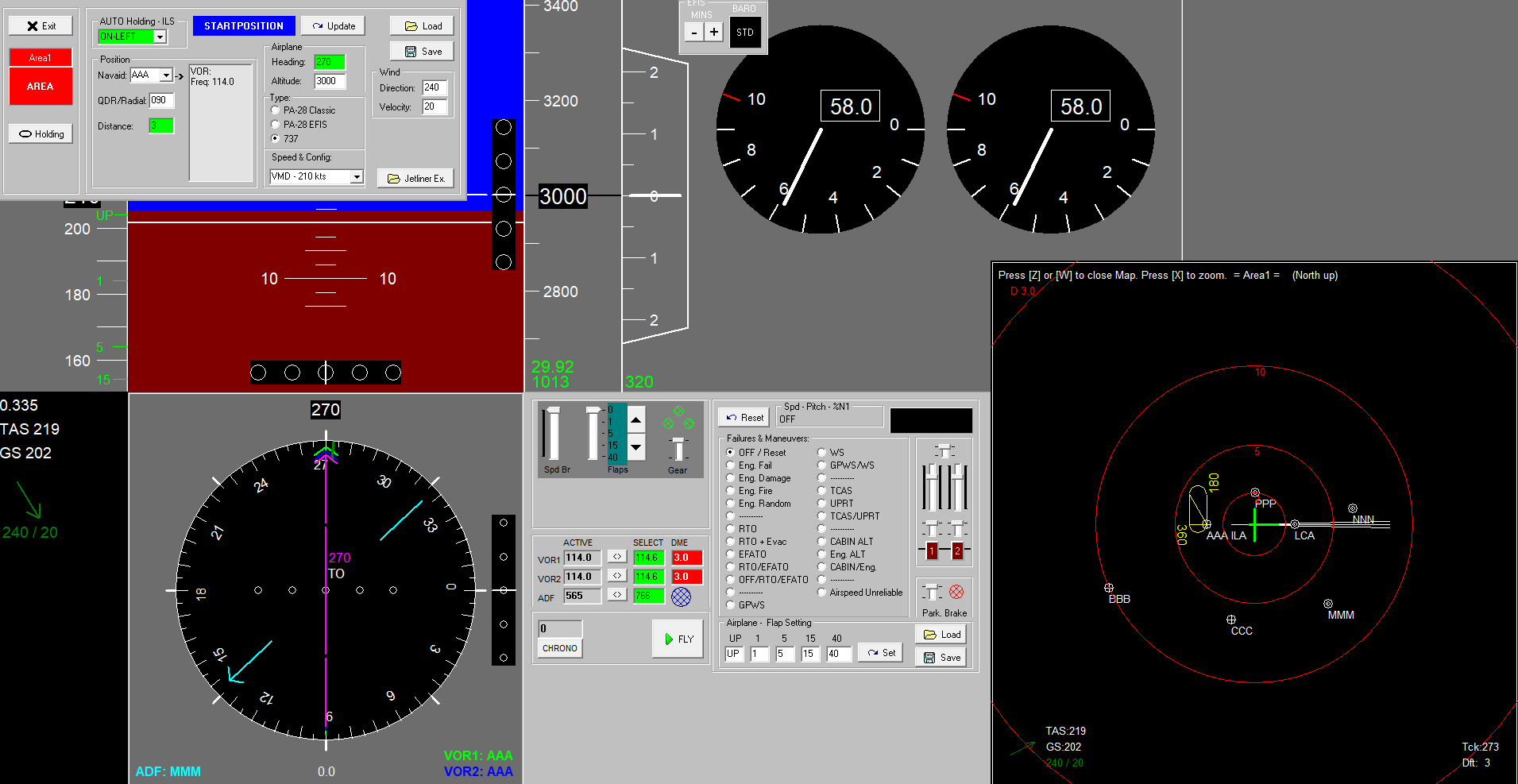The height and width of the screenshot is (784, 1518).
Task: Click the BARO STD button
Action: pos(745,33)
